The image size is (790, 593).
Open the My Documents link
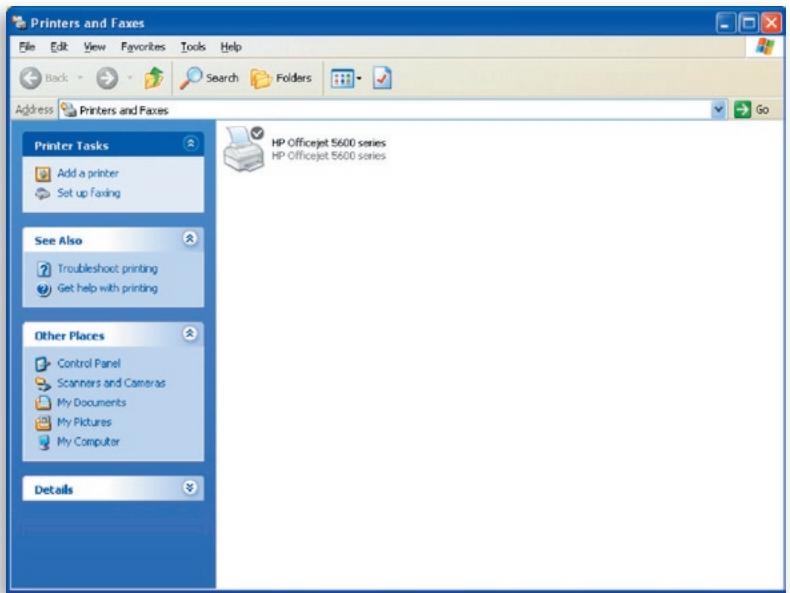92,403
